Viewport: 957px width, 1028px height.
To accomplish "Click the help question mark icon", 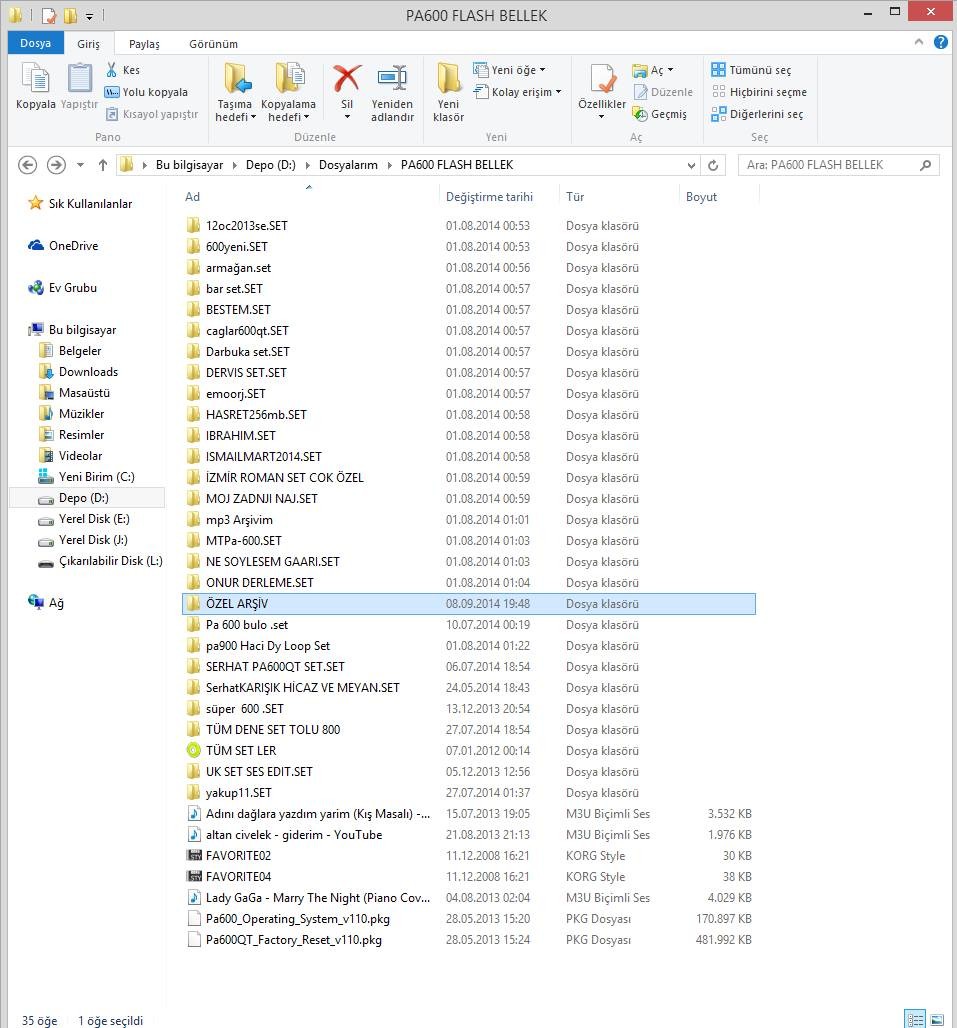I will [x=940, y=43].
